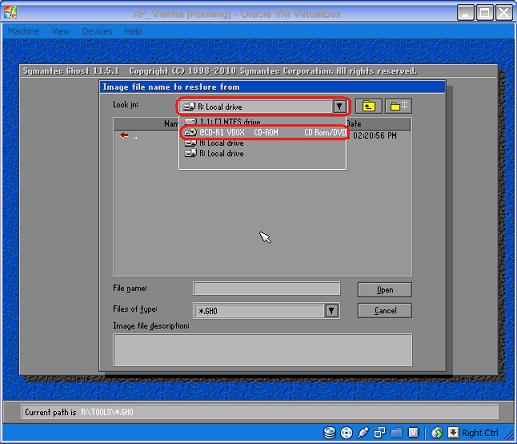This screenshot has height=444, width=517.
Task: Click the CD-ROM icon beside @CD-R1
Action: point(191,132)
